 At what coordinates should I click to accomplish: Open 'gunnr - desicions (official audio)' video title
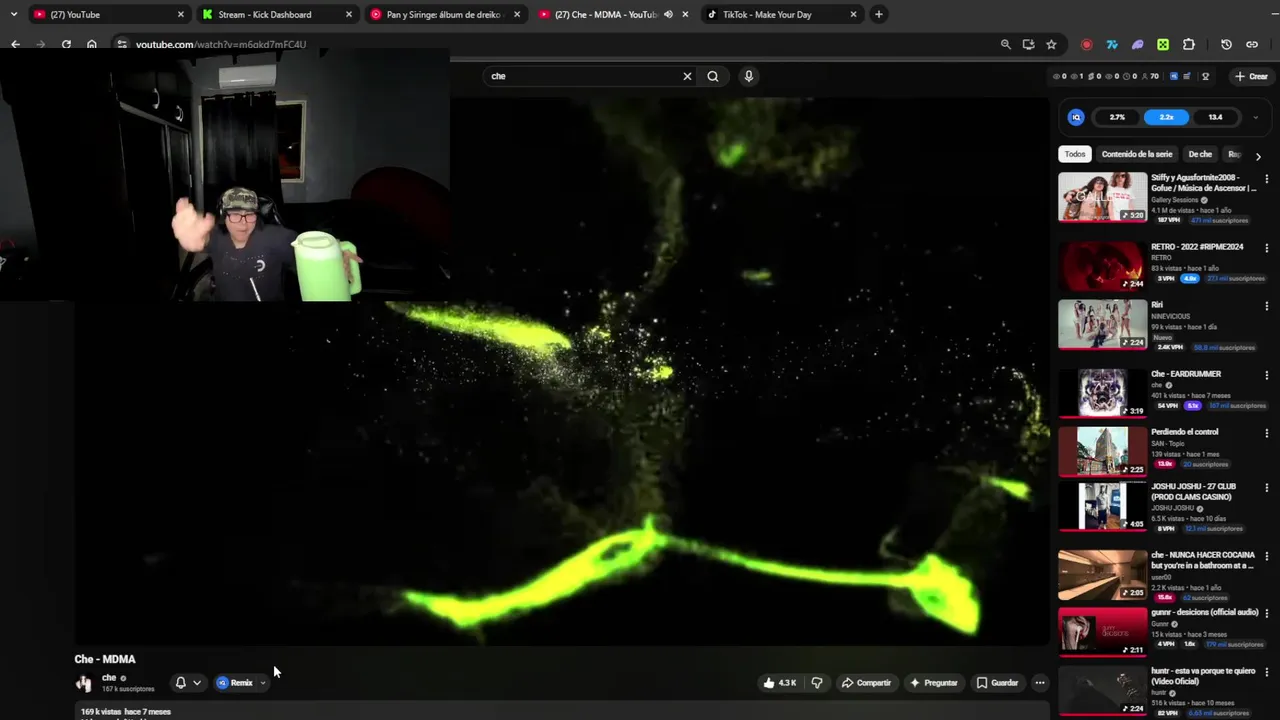(x=1204, y=612)
